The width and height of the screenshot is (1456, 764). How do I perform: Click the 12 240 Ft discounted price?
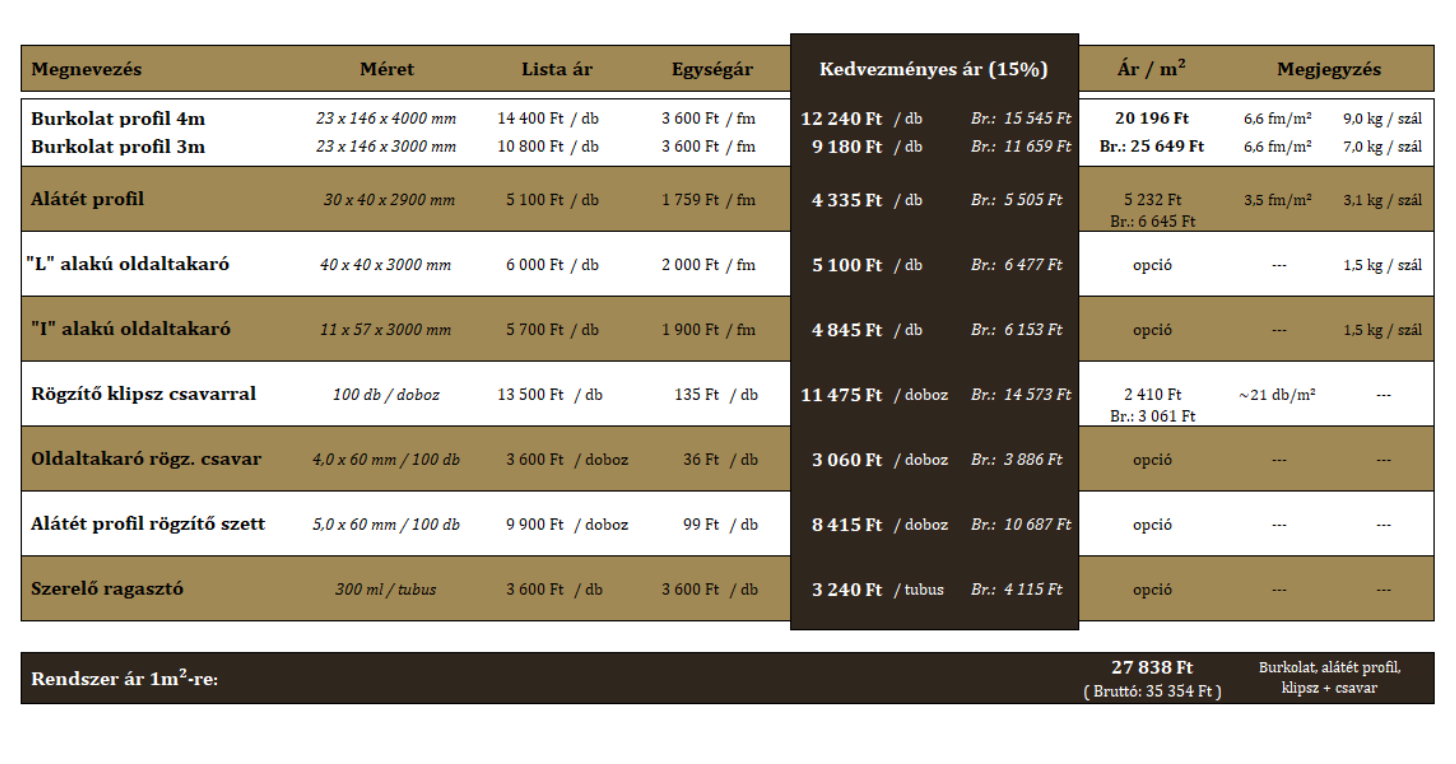841,119
